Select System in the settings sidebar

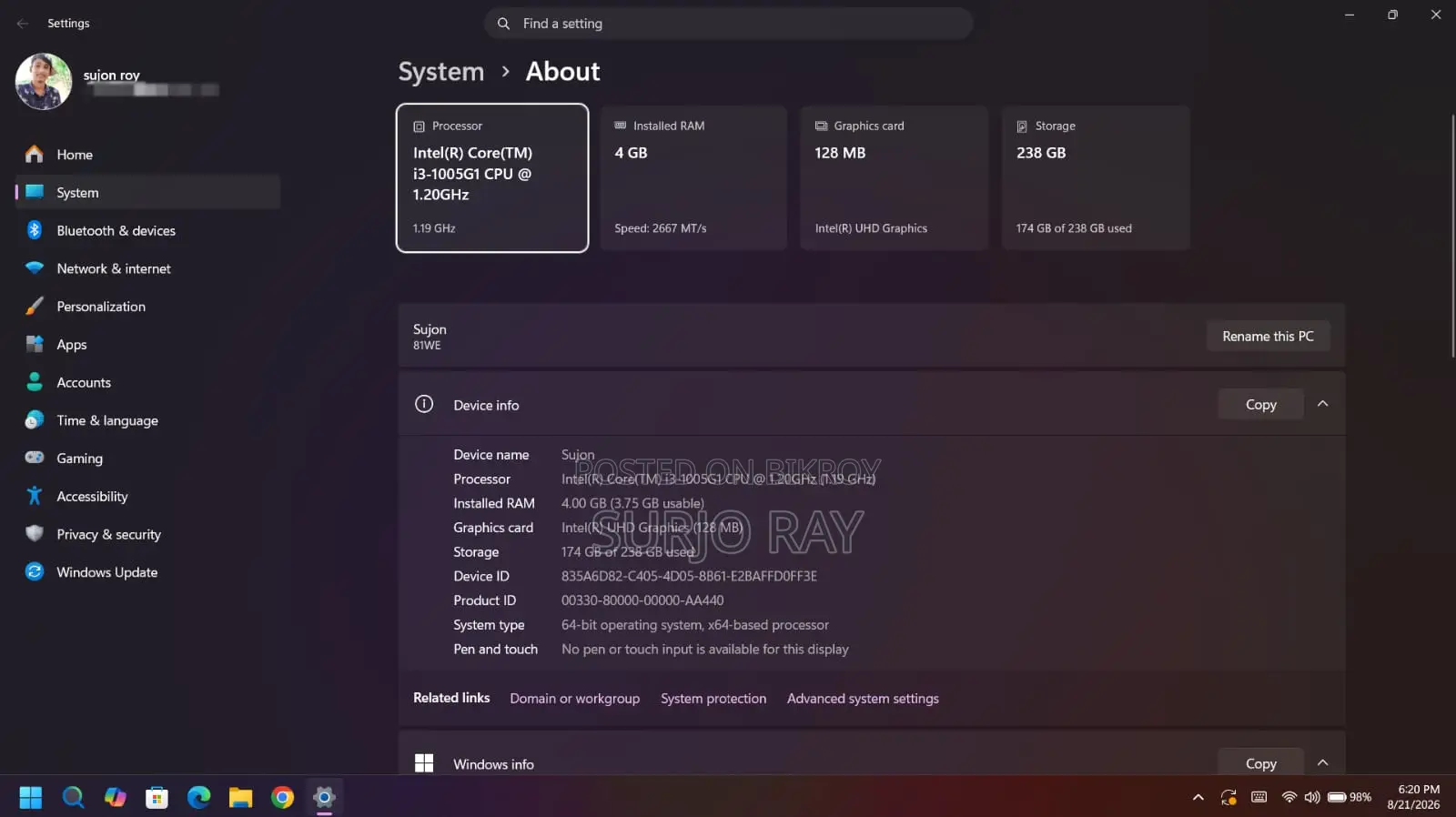pos(148,193)
